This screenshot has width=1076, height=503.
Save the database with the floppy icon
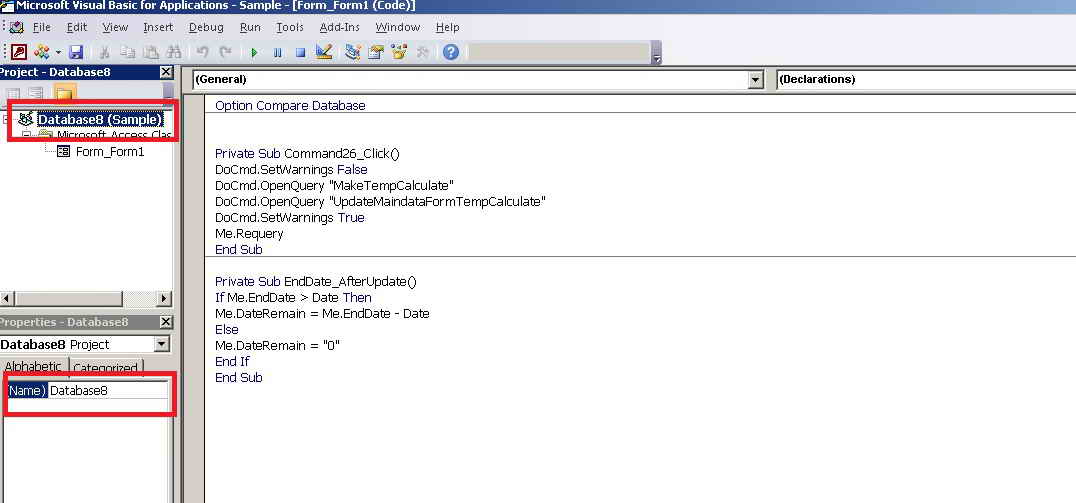pos(75,52)
